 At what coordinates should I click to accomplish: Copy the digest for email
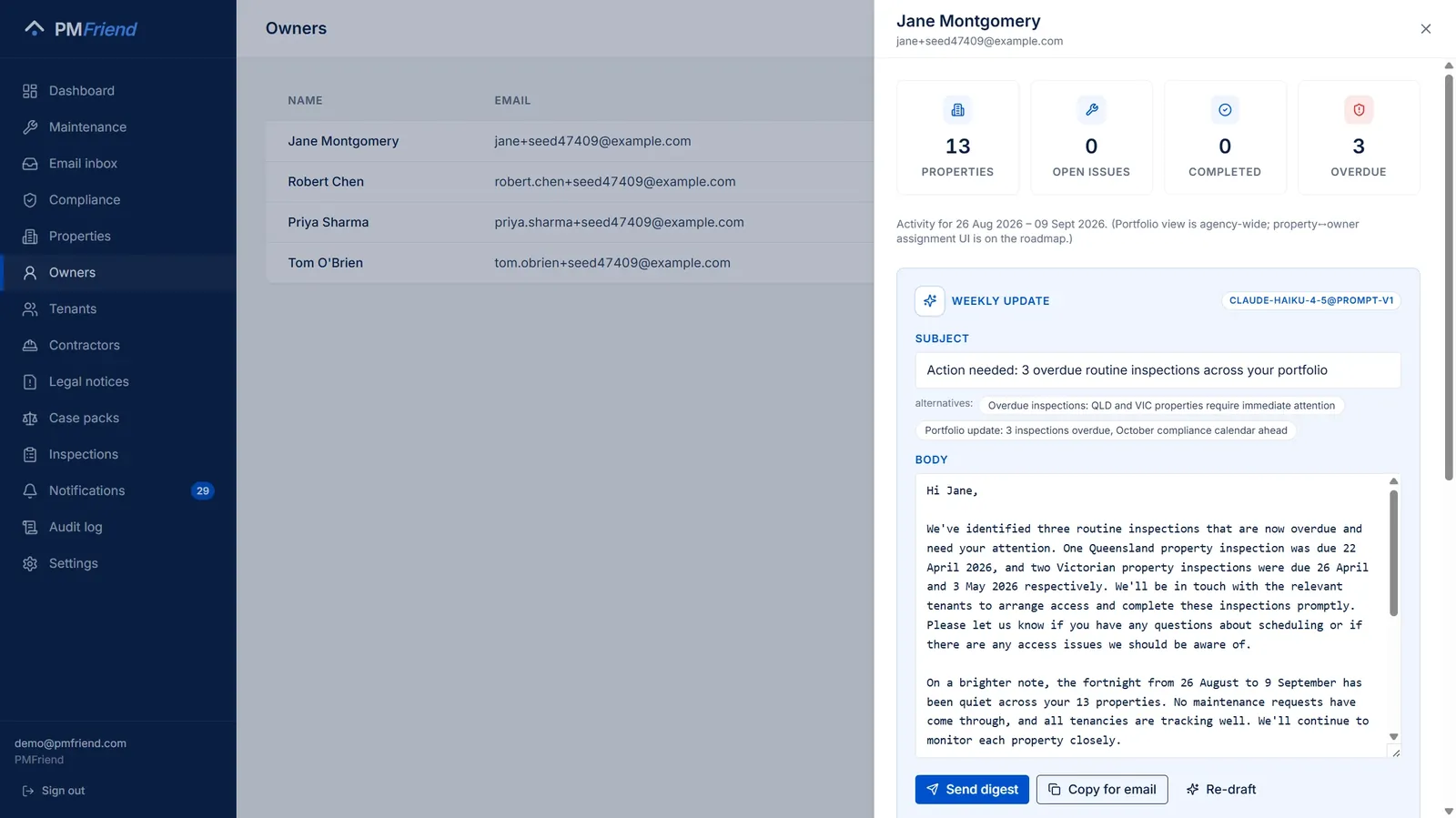[1102, 789]
